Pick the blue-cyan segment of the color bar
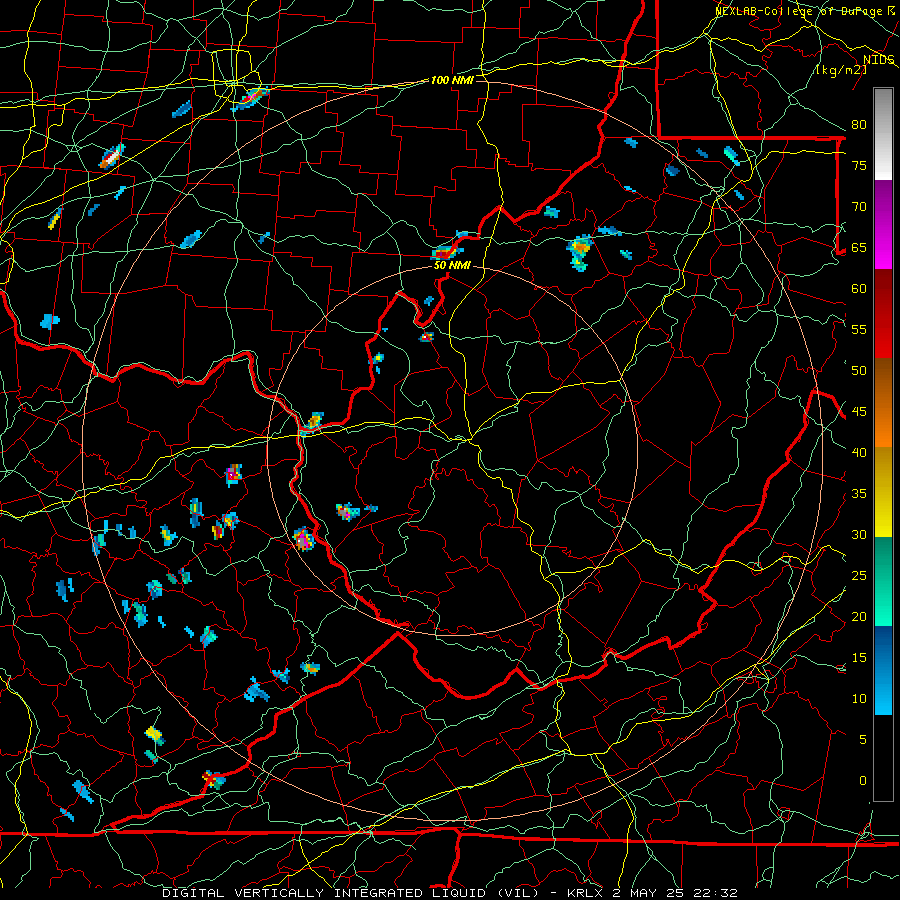The width and height of the screenshot is (900, 900). click(883, 670)
